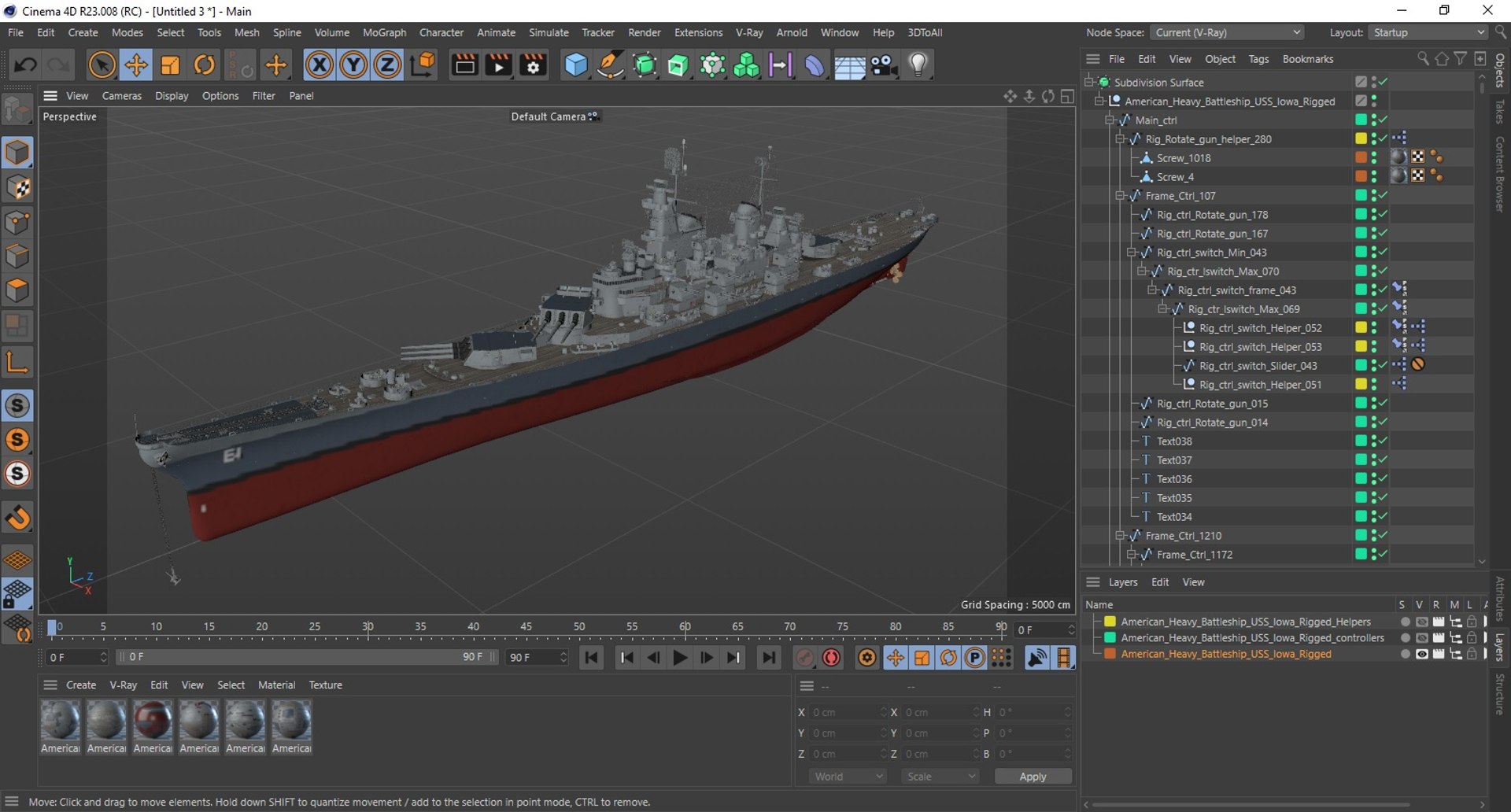Play animation forward button
The width and height of the screenshot is (1511, 812).
click(x=681, y=658)
